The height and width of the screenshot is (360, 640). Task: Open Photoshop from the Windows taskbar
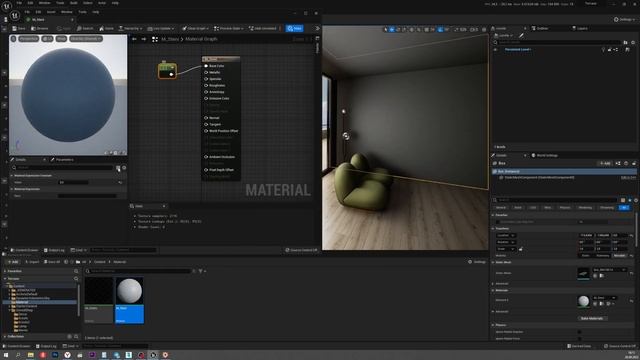(55, 355)
